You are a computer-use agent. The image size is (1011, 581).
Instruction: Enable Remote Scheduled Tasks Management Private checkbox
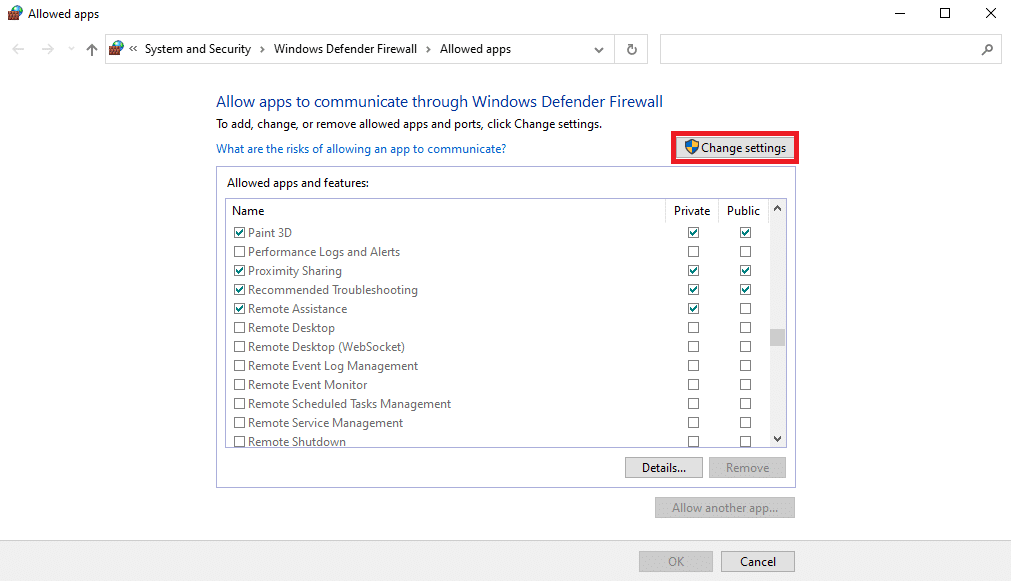[x=693, y=404]
